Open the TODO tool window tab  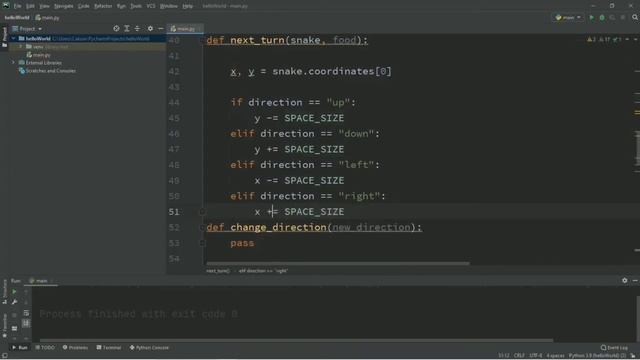(45, 348)
